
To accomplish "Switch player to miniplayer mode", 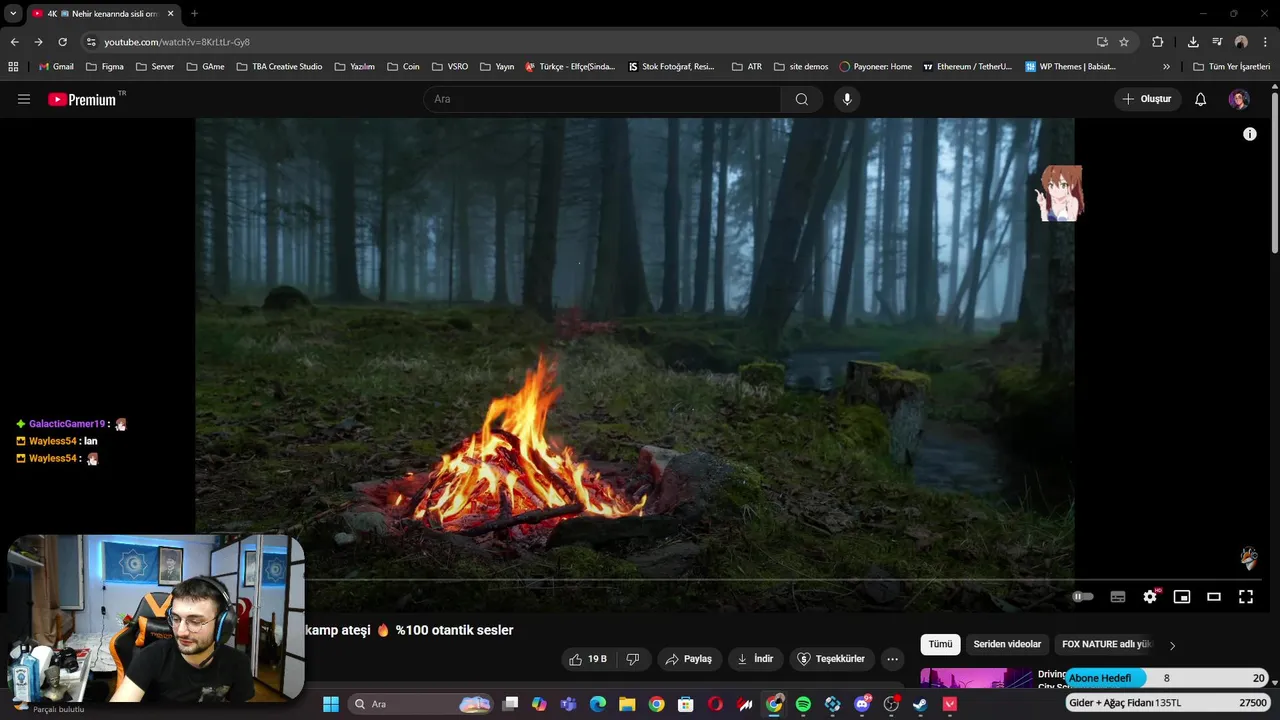I will (1182, 597).
